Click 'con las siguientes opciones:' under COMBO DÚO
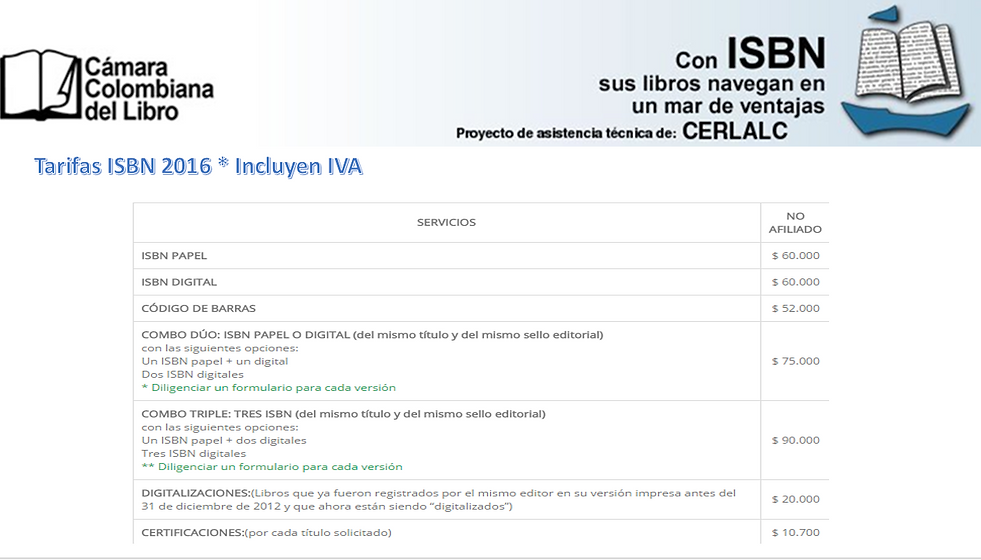981x560 pixels. pyautogui.click(x=220, y=348)
